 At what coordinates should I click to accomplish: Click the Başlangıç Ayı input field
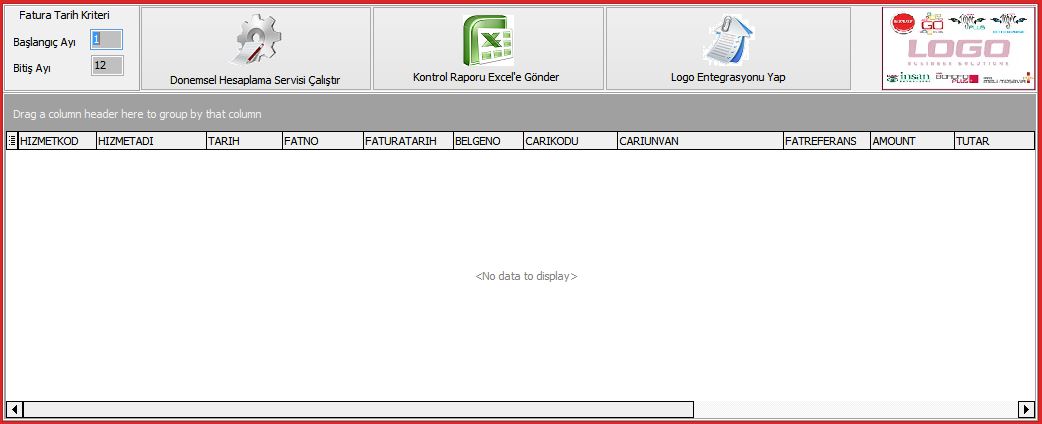tap(106, 40)
